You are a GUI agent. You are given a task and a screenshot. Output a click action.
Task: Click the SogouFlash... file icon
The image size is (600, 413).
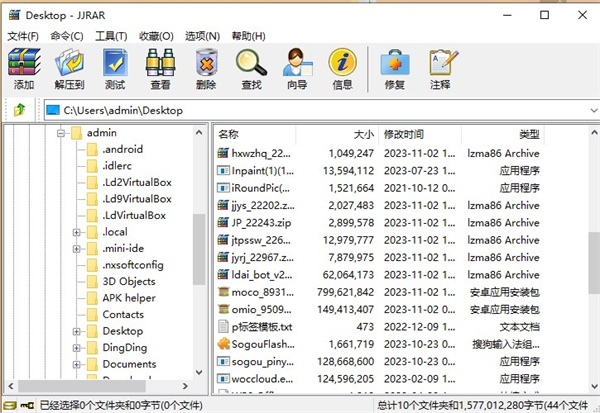click(x=223, y=344)
